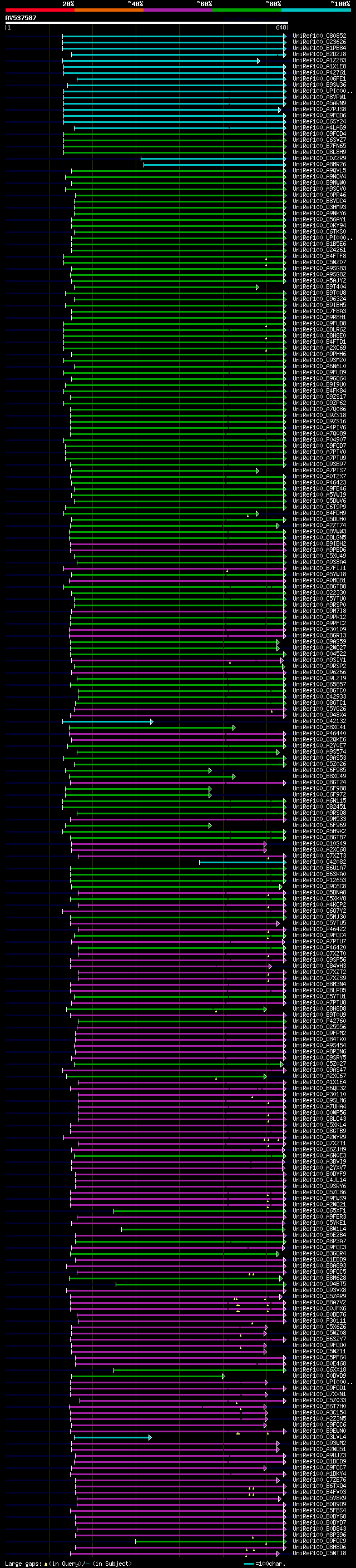The width and height of the screenshot is (356, 1568).
Task: Pick the UniRef100_Q93WM2 entry
Action: coord(319,1443)
